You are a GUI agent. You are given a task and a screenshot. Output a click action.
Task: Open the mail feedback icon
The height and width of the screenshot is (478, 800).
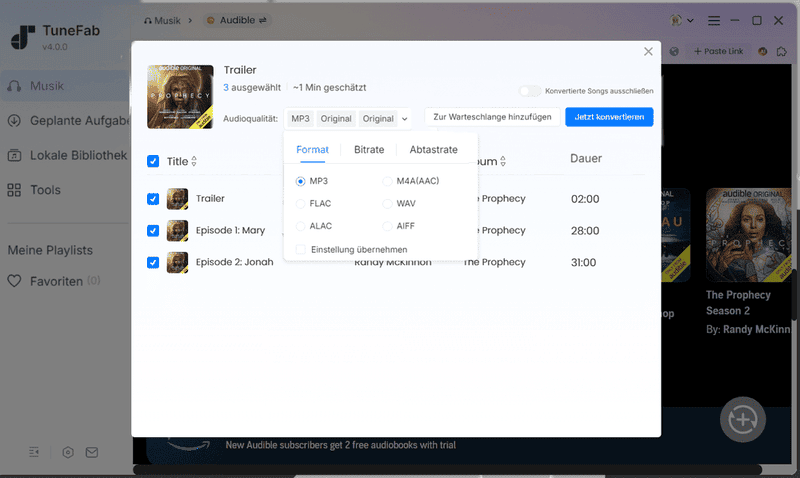click(92, 452)
